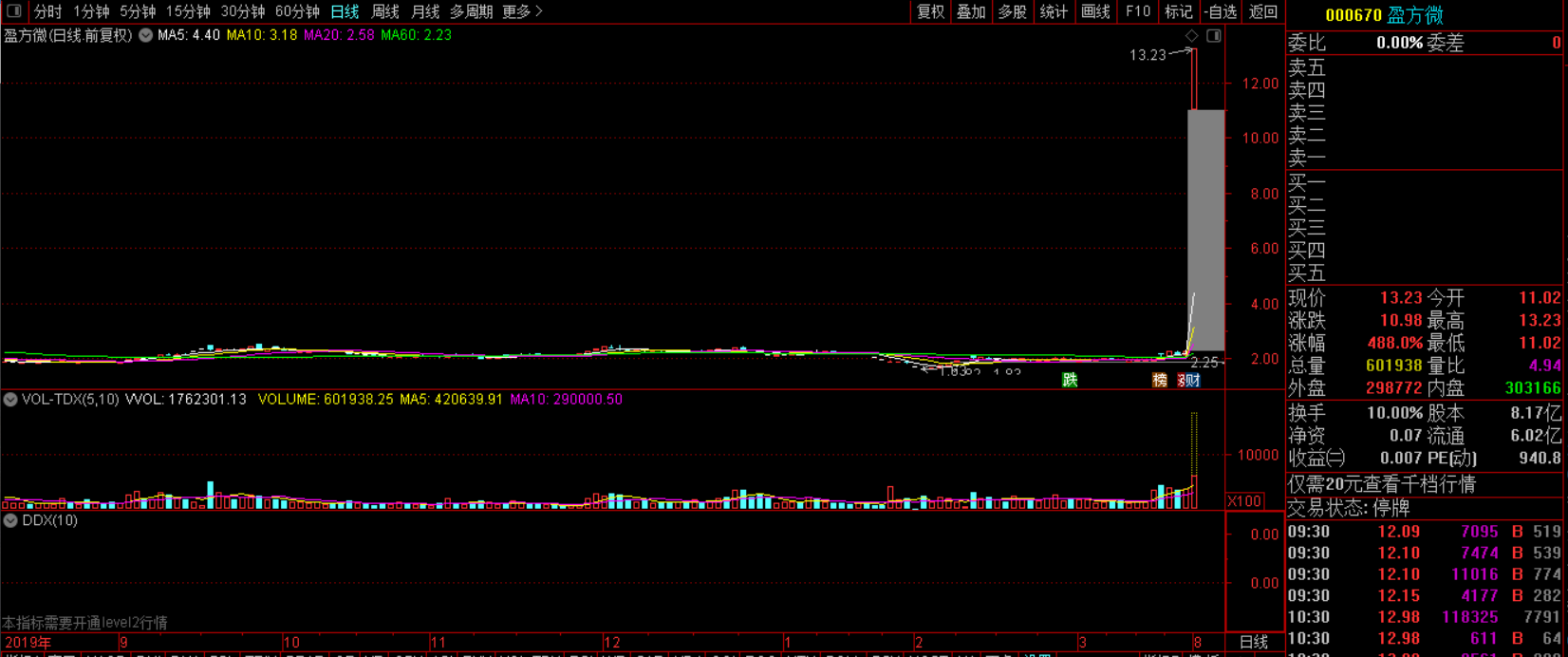
Task: Open F10 company information
Action: [x=1137, y=12]
